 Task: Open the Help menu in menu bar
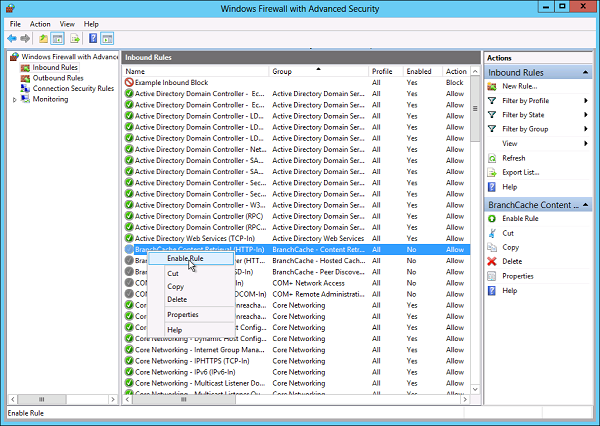pos(91,24)
